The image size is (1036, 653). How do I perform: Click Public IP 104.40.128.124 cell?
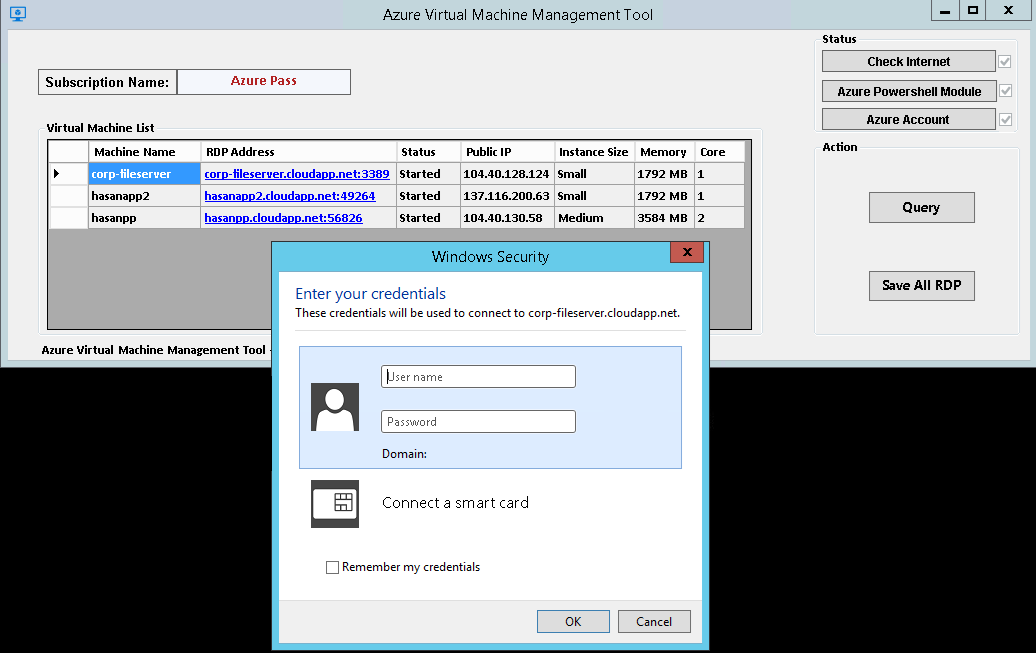[x=507, y=174]
